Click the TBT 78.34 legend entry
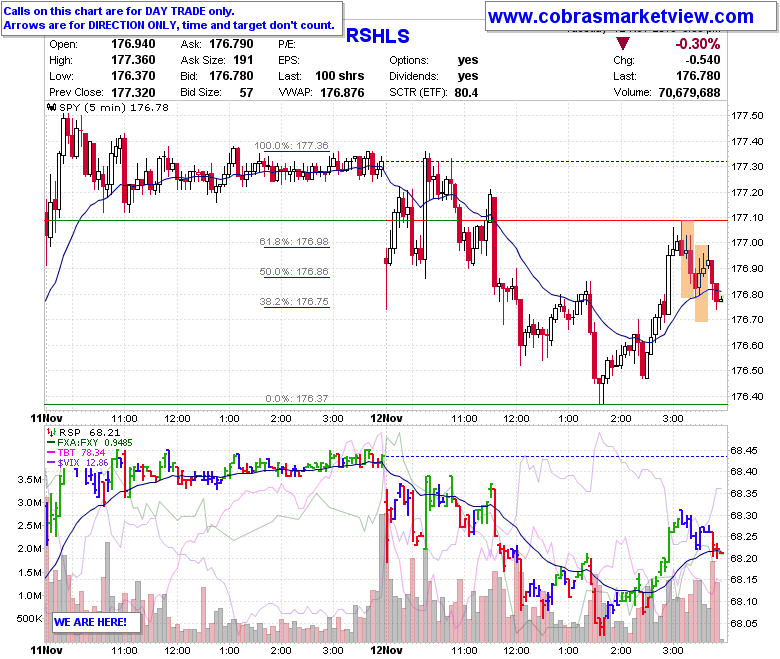This screenshot has height=659, width=780. (82, 452)
